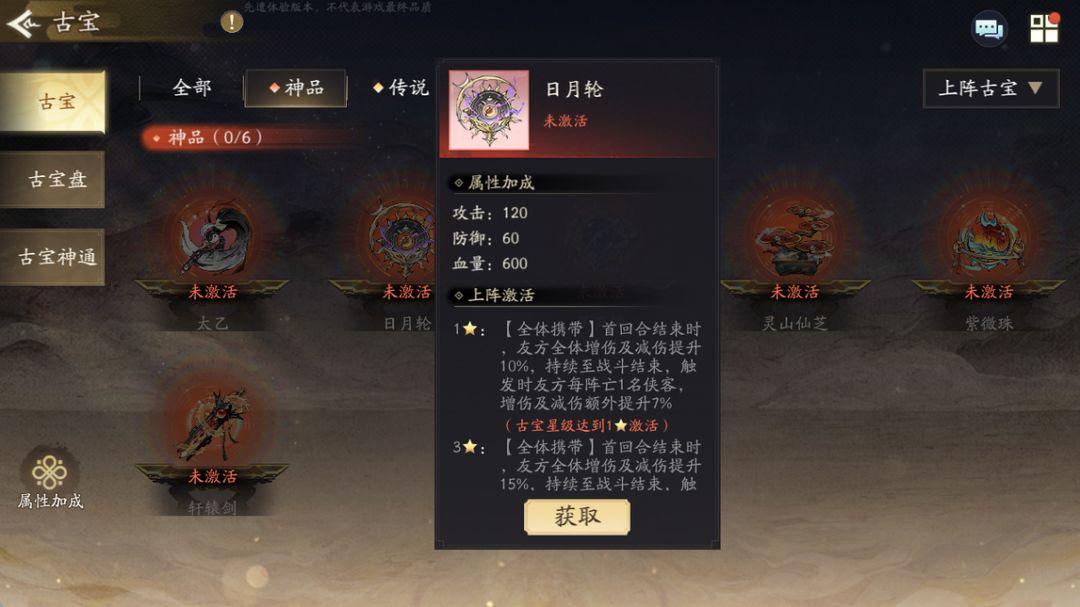
Task: Select the 灵山仙芝 treasure icon
Action: 794,238
